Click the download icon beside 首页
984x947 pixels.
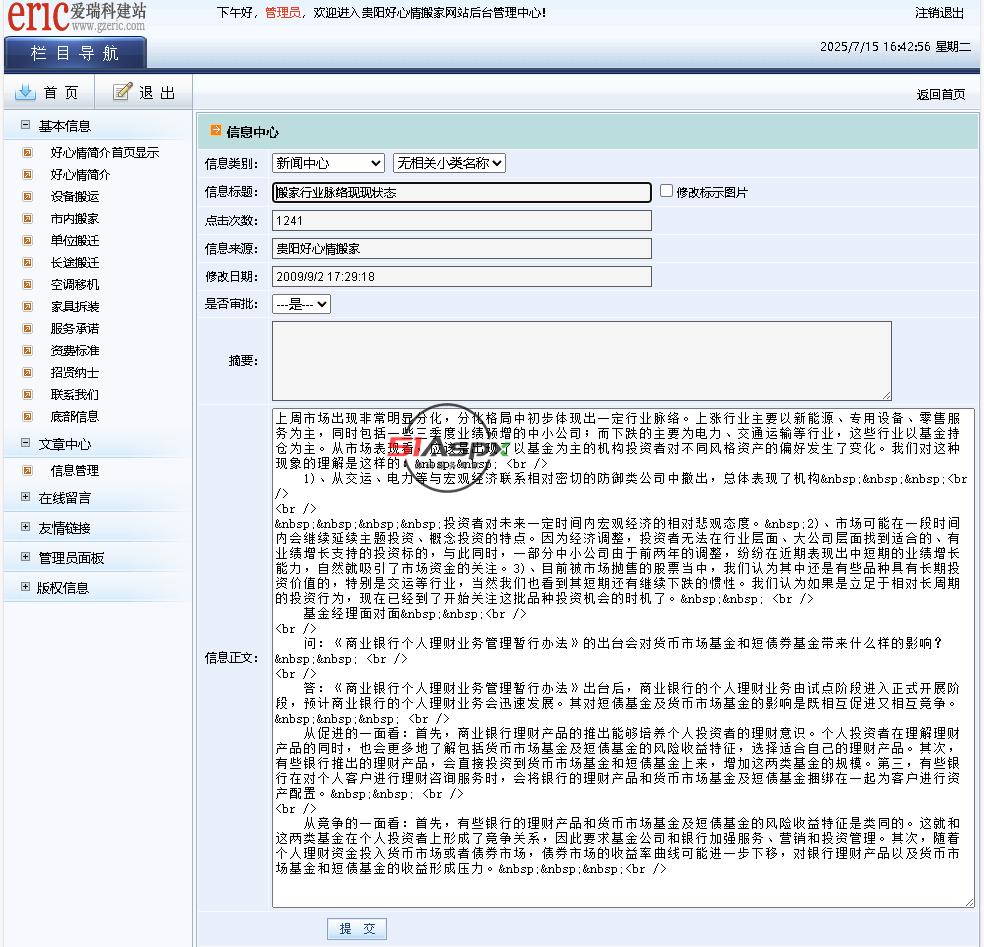25,92
